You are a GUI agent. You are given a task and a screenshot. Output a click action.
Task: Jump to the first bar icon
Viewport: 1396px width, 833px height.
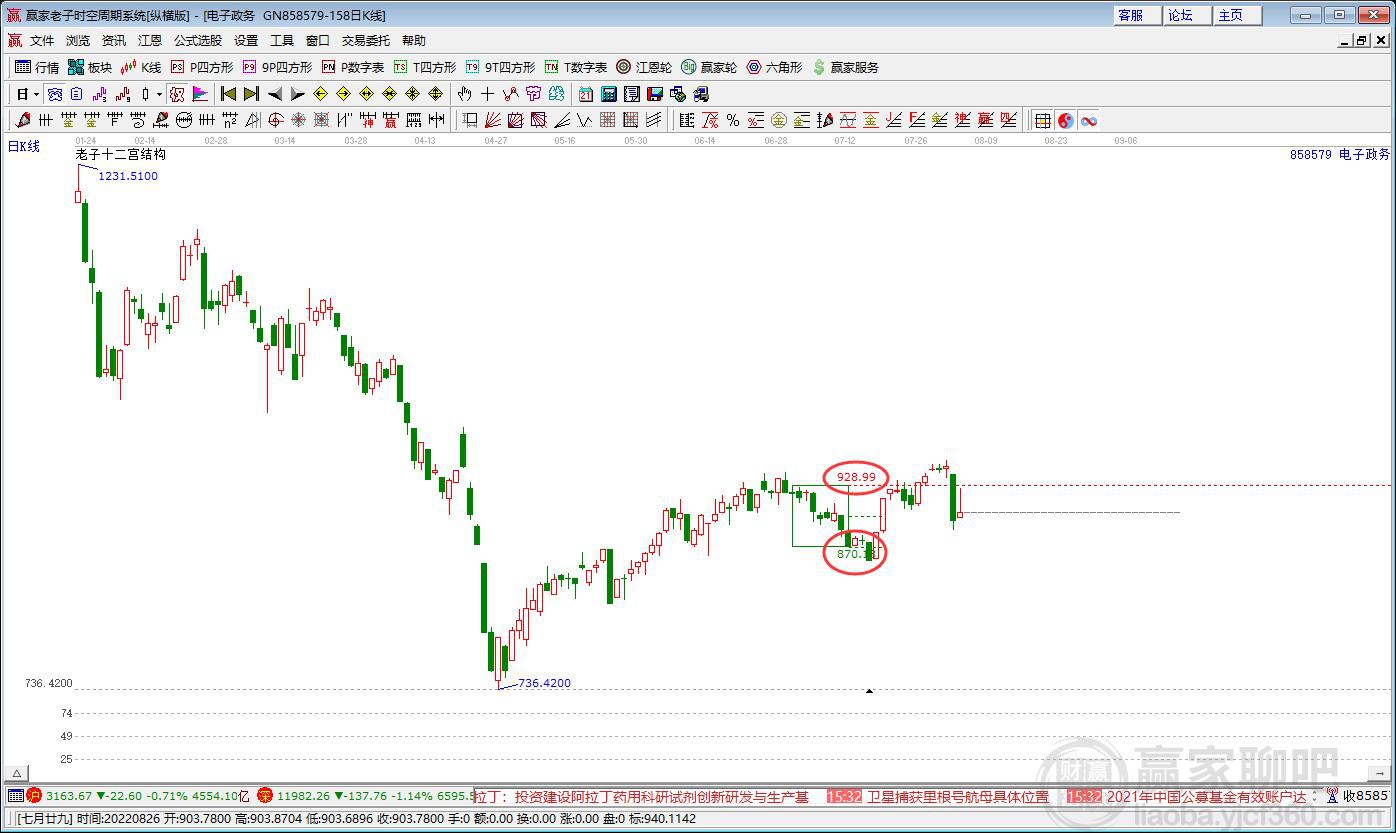click(x=228, y=94)
